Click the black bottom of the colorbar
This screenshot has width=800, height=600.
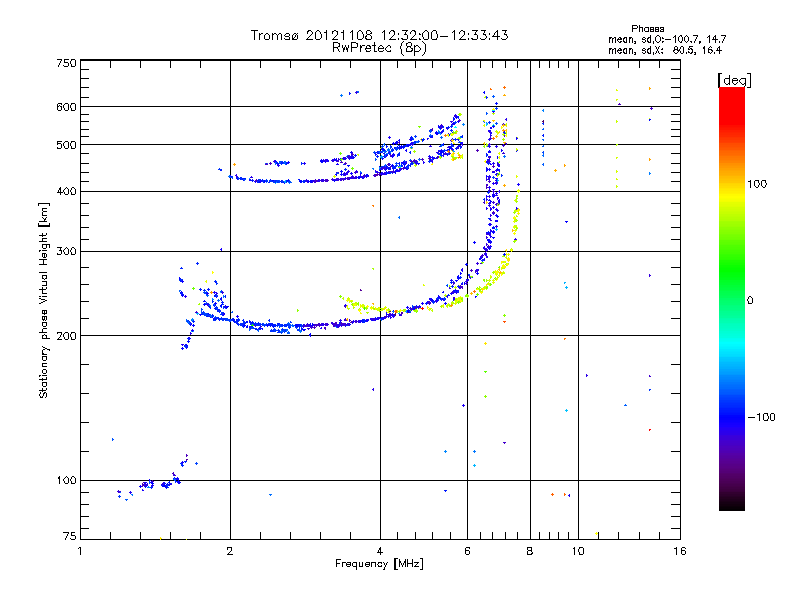pyautogui.click(x=732, y=503)
